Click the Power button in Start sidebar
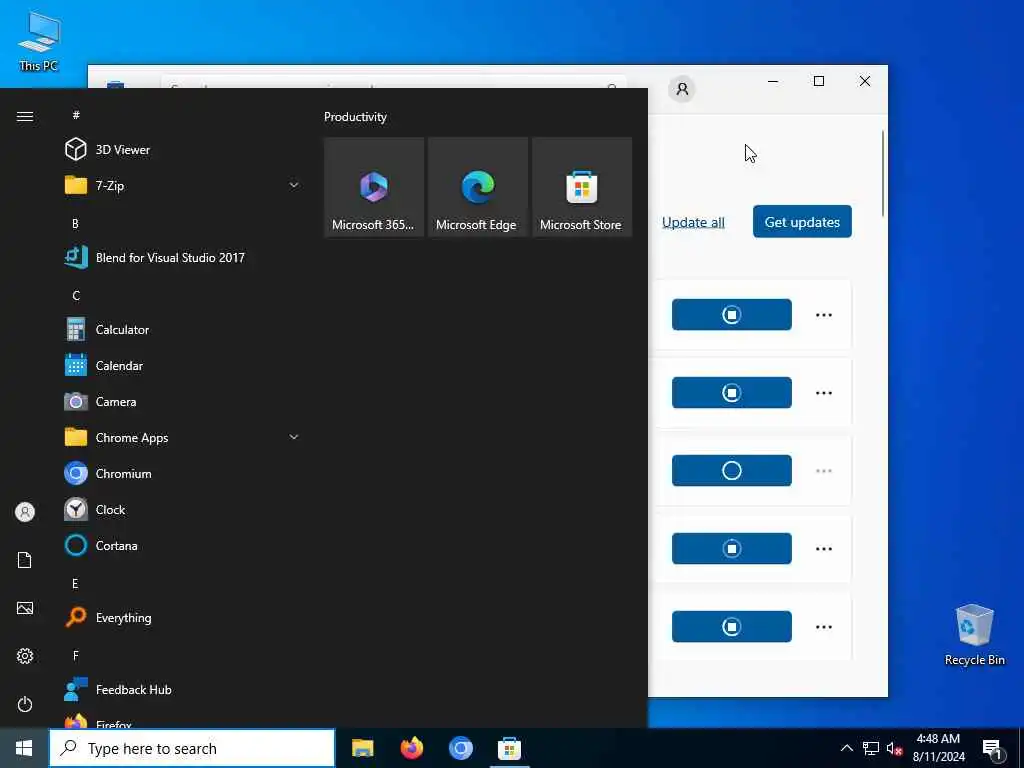 (x=25, y=704)
